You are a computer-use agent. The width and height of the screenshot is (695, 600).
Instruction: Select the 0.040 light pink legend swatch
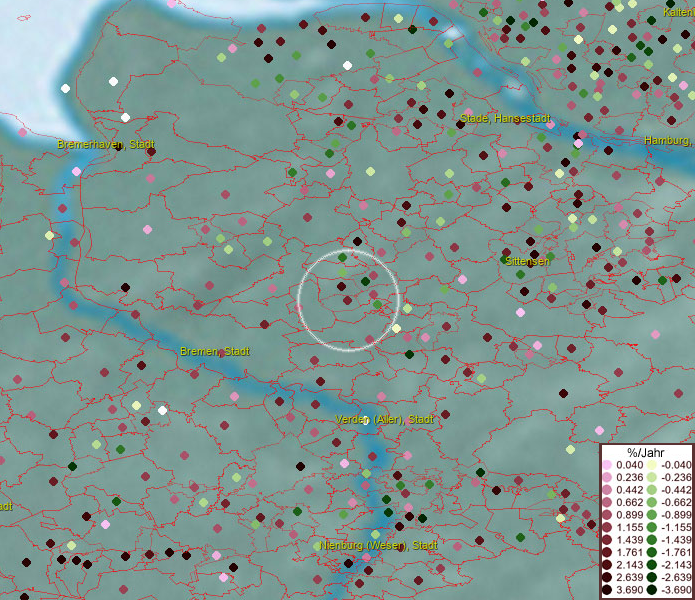point(607,465)
